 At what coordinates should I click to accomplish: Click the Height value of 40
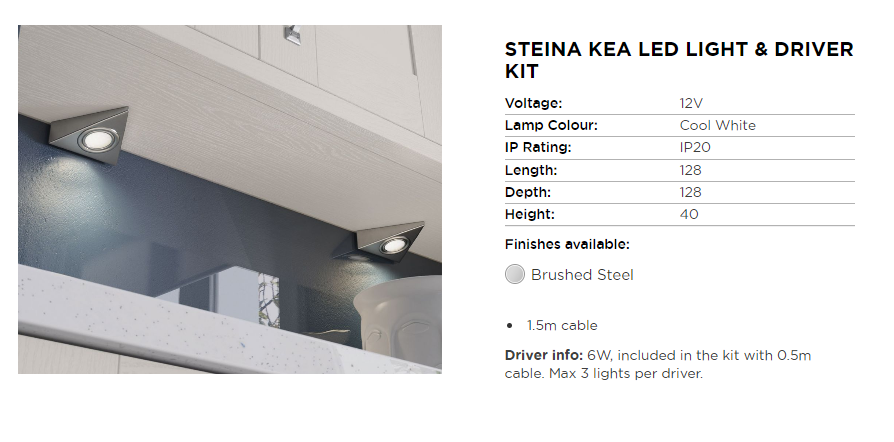[689, 214]
